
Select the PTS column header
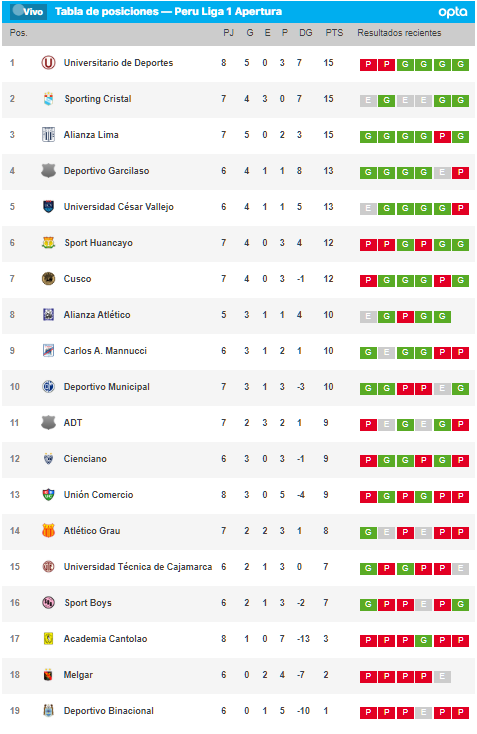coord(334,33)
